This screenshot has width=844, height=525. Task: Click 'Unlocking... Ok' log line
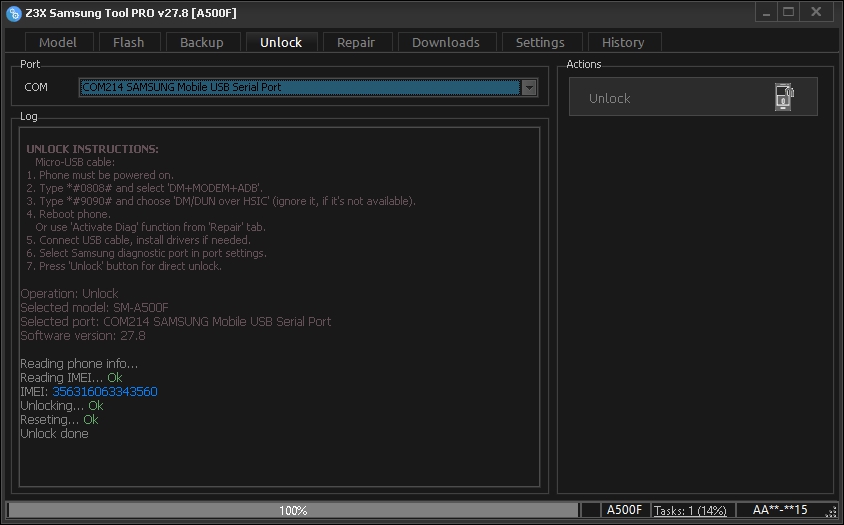pos(62,405)
